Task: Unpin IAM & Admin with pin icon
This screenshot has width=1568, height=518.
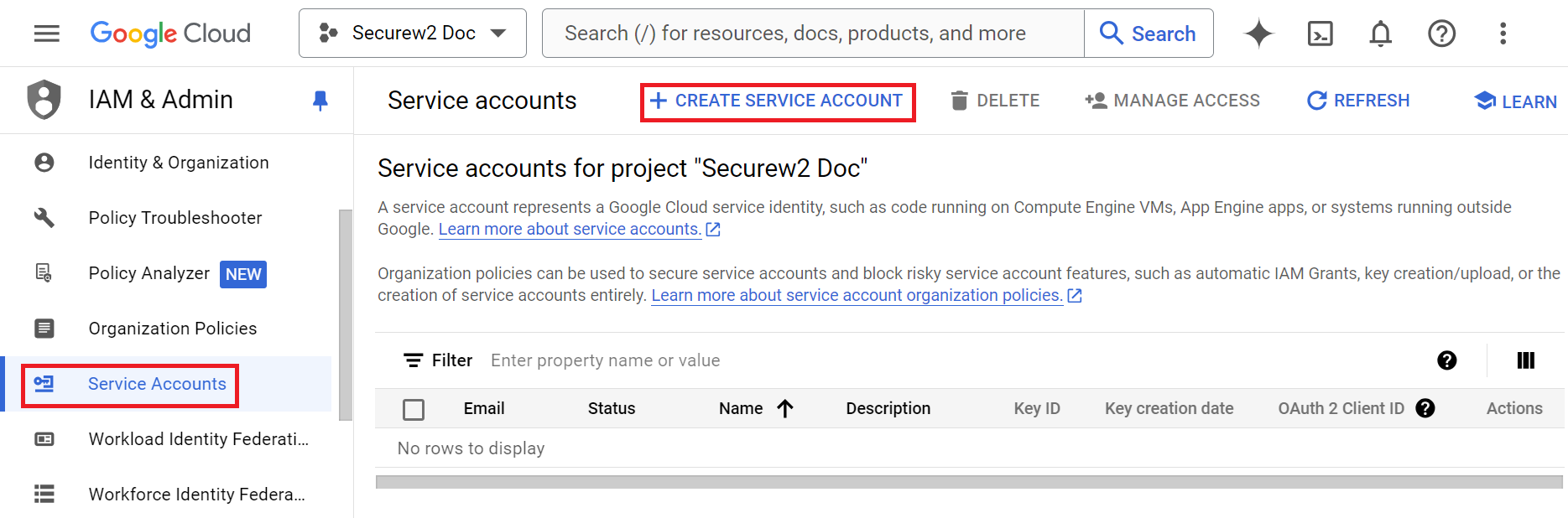Action: pos(320,101)
